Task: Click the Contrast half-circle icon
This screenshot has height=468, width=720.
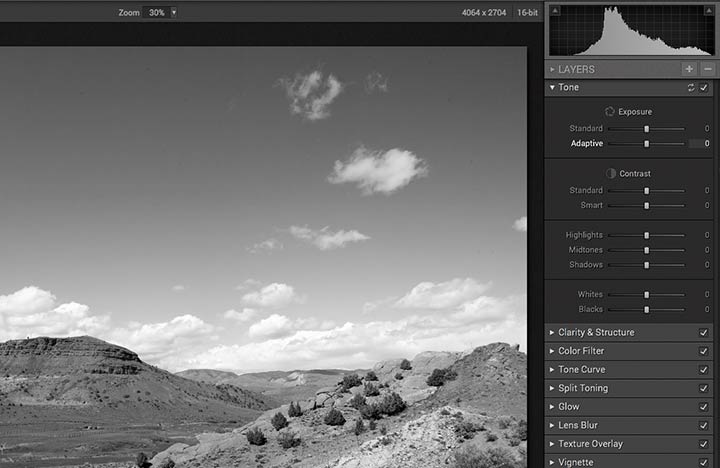Action: [611, 173]
